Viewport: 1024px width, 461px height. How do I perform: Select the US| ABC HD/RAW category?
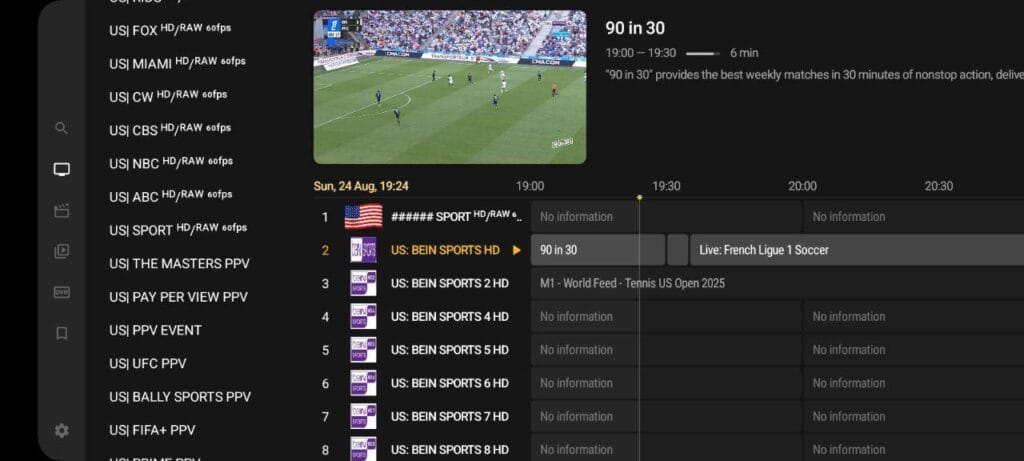pos(170,197)
